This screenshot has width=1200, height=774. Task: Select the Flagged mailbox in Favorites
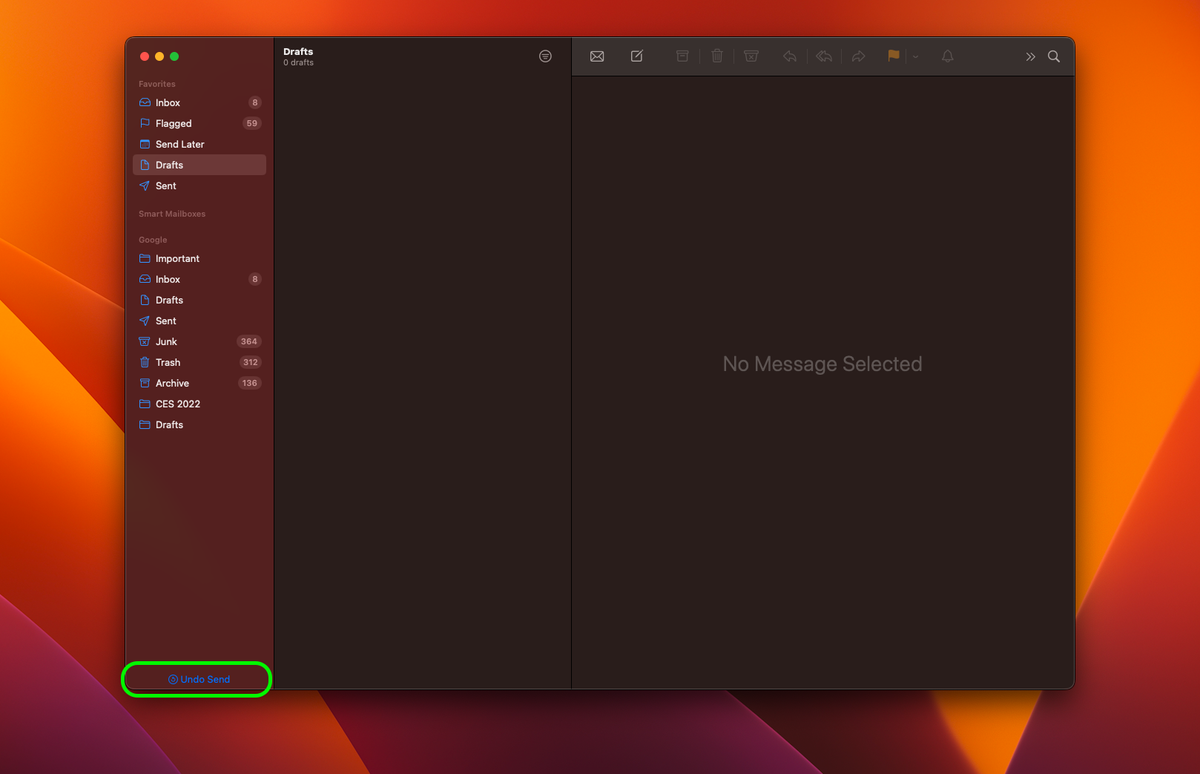pyautogui.click(x=172, y=123)
